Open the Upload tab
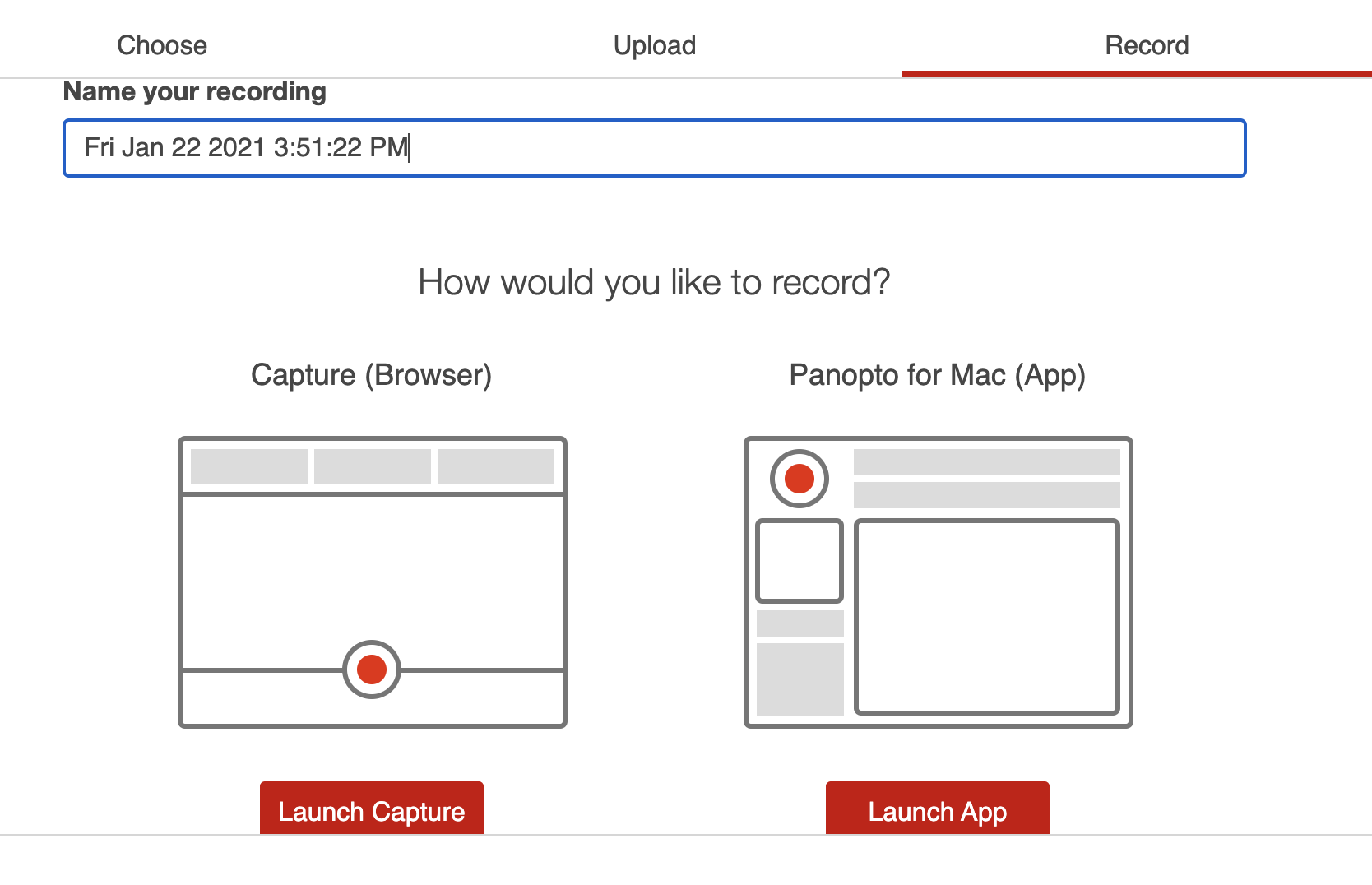 click(655, 45)
